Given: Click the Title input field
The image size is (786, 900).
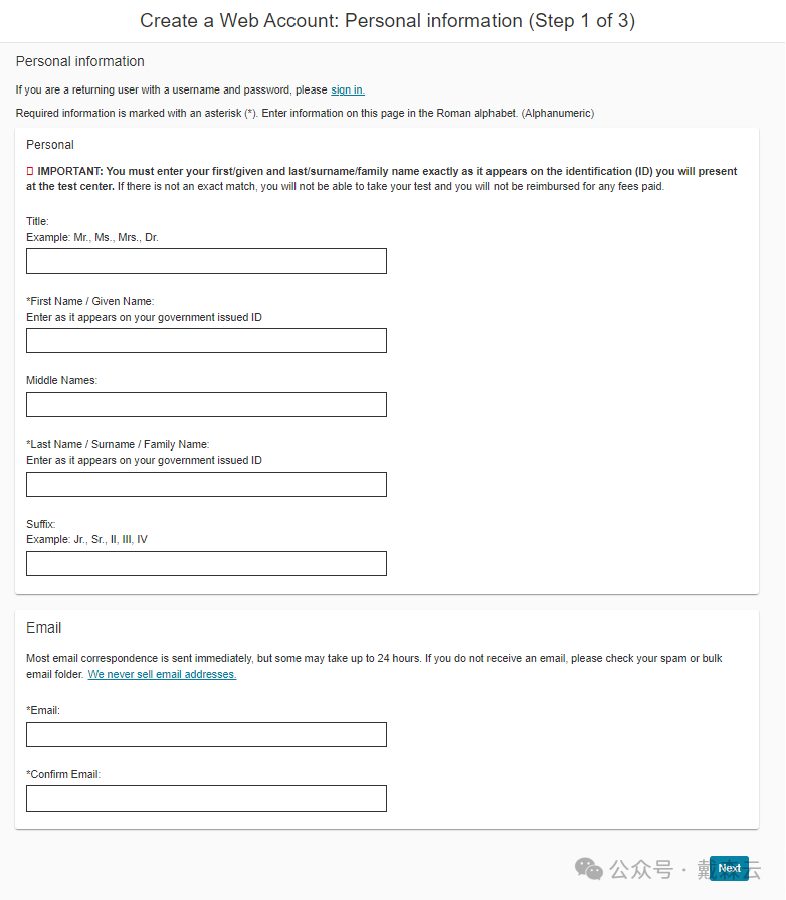Looking at the screenshot, I should [206, 261].
